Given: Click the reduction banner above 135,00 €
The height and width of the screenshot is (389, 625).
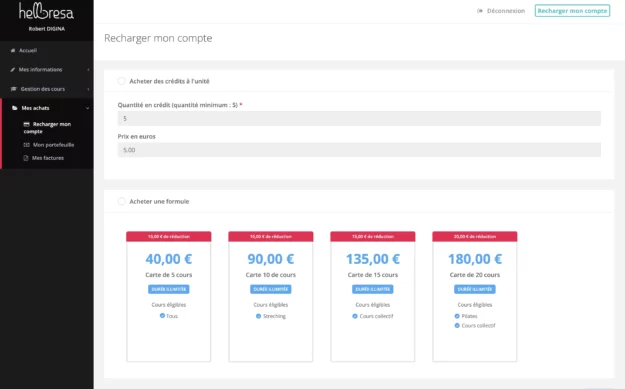Looking at the screenshot, I should pos(373,236).
